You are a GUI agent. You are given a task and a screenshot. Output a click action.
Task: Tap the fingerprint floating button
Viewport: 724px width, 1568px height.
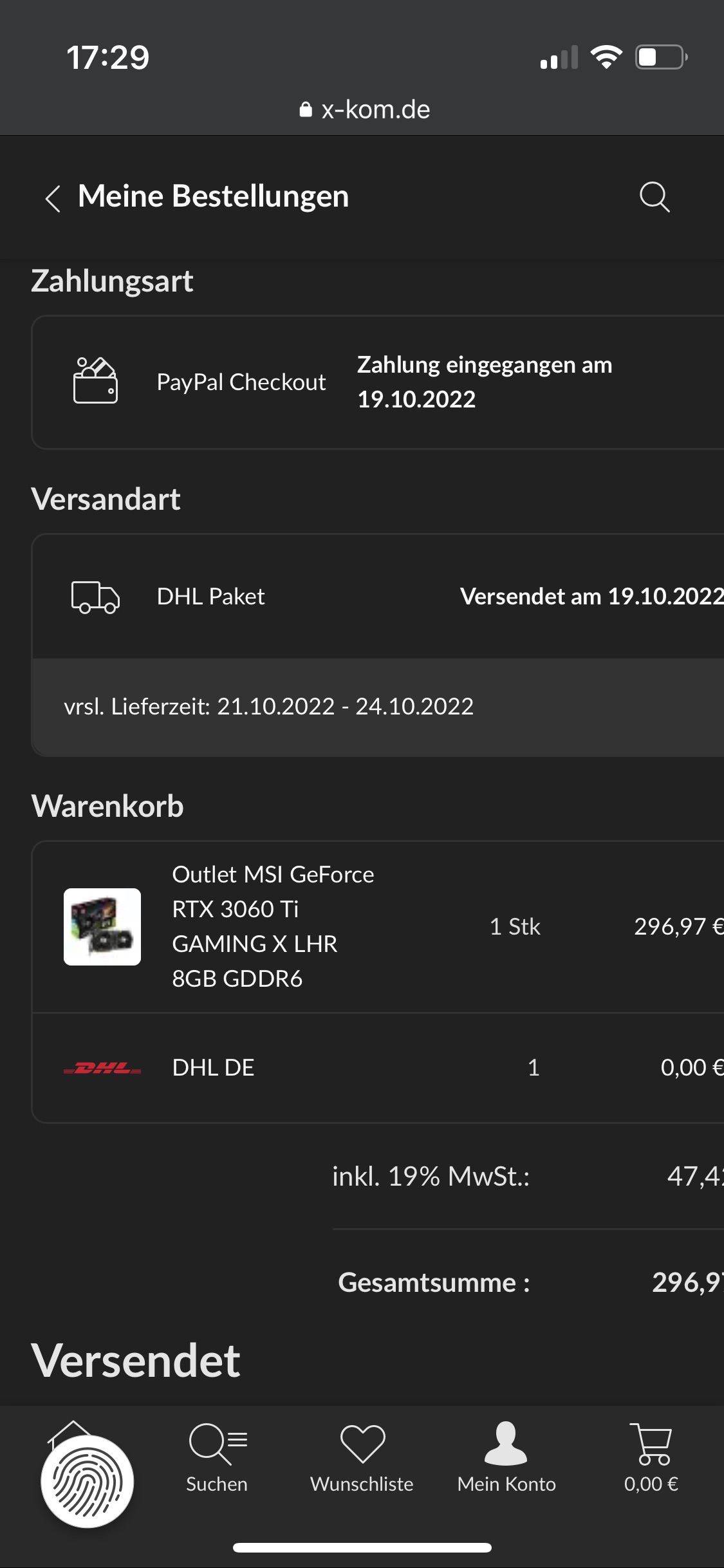tap(87, 1481)
